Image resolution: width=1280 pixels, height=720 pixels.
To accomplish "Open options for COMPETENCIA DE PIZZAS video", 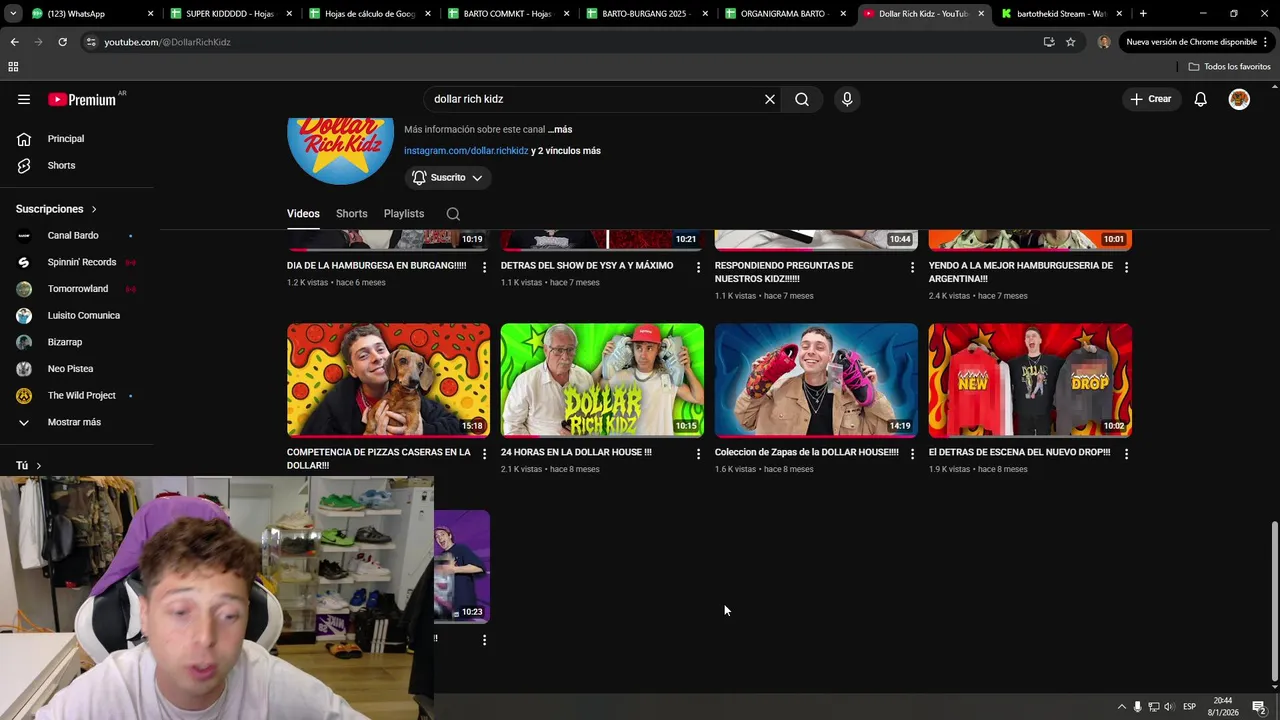I will 484,454.
